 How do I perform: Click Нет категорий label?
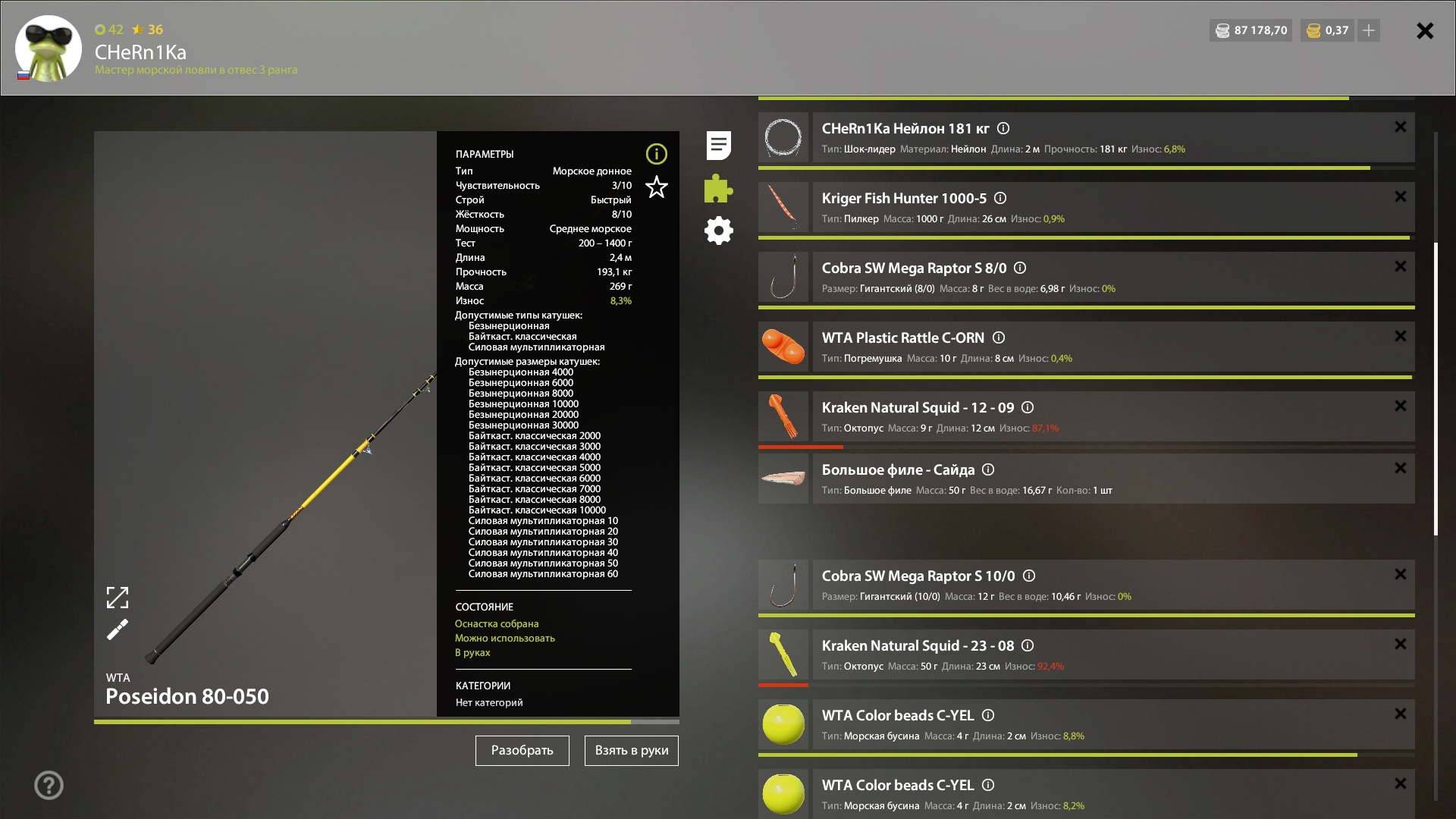pyautogui.click(x=489, y=702)
